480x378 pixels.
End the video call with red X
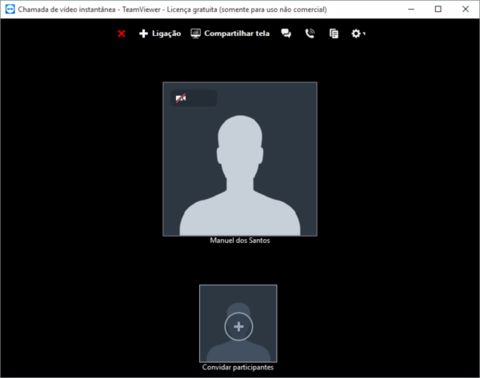click(122, 34)
